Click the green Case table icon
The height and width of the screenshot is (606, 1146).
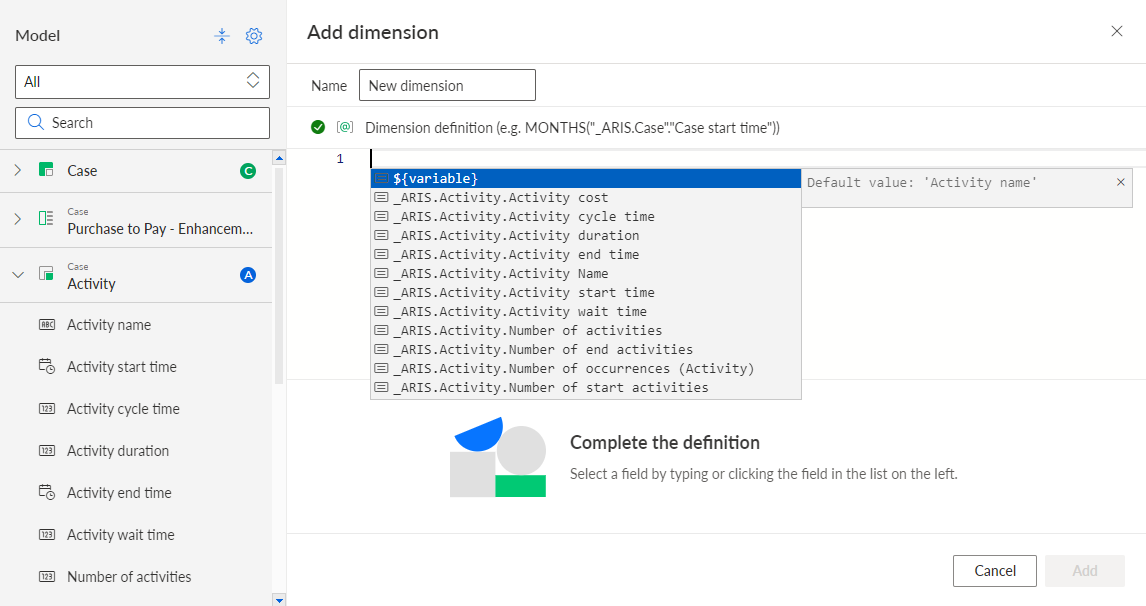46,170
